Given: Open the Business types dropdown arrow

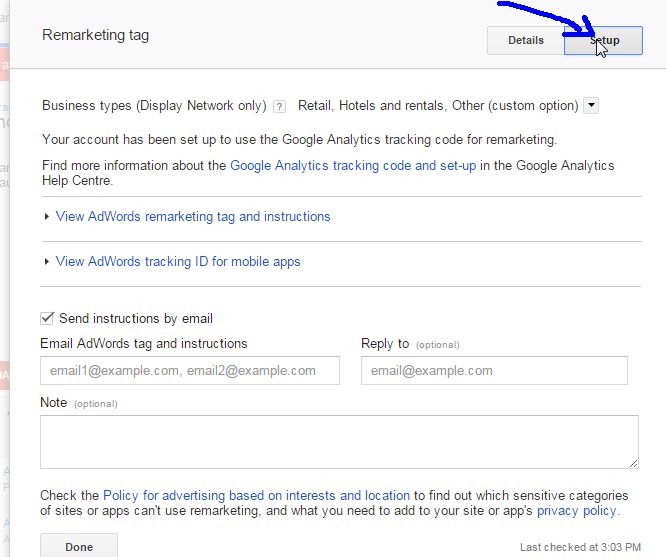Looking at the screenshot, I should (x=591, y=105).
